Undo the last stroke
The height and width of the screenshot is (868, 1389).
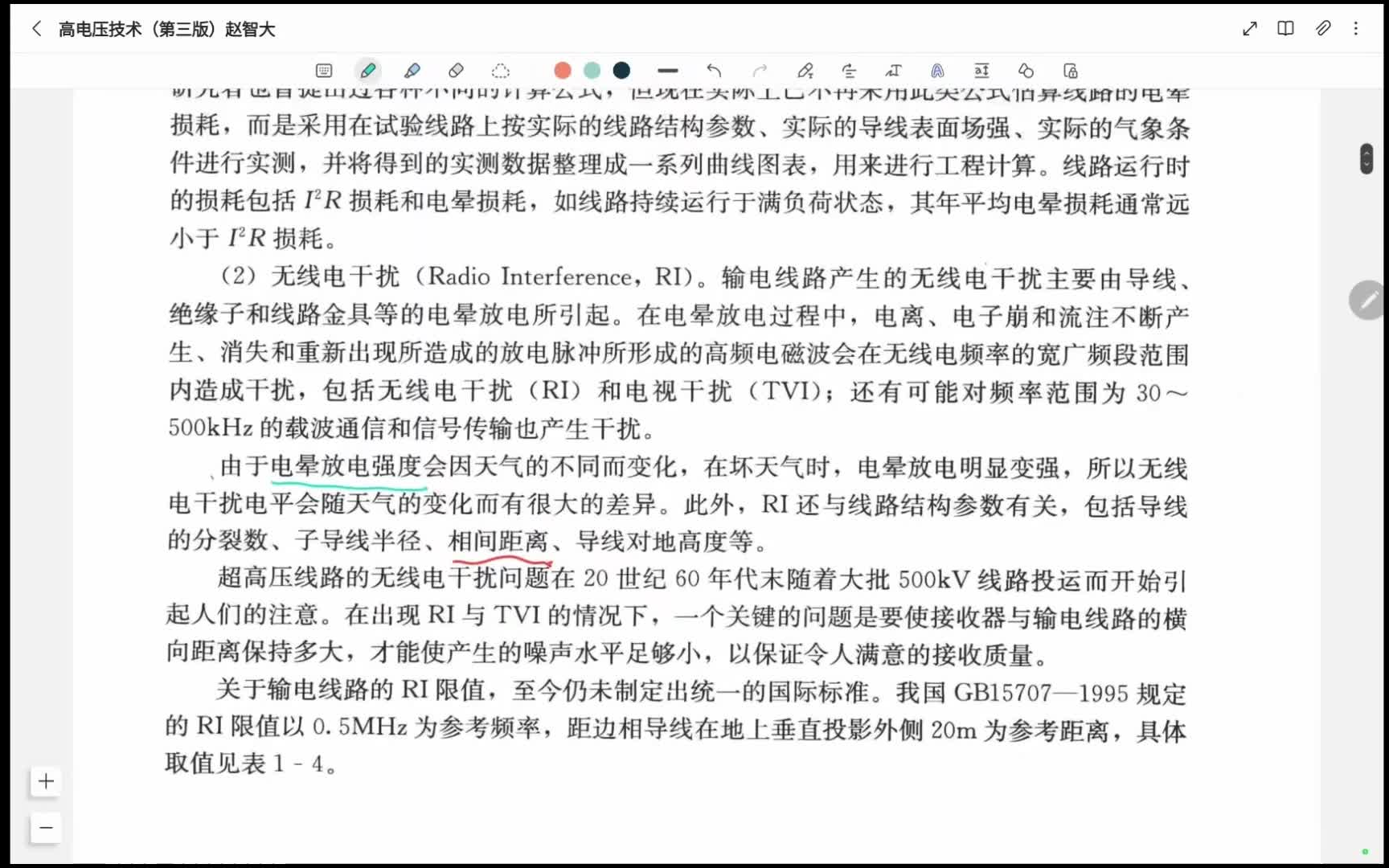pyautogui.click(x=714, y=71)
